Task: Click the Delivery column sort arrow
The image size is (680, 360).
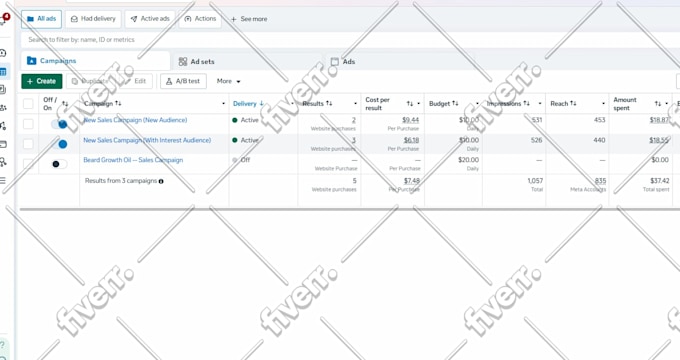Action: pyautogui.click(x=262, y=104)
